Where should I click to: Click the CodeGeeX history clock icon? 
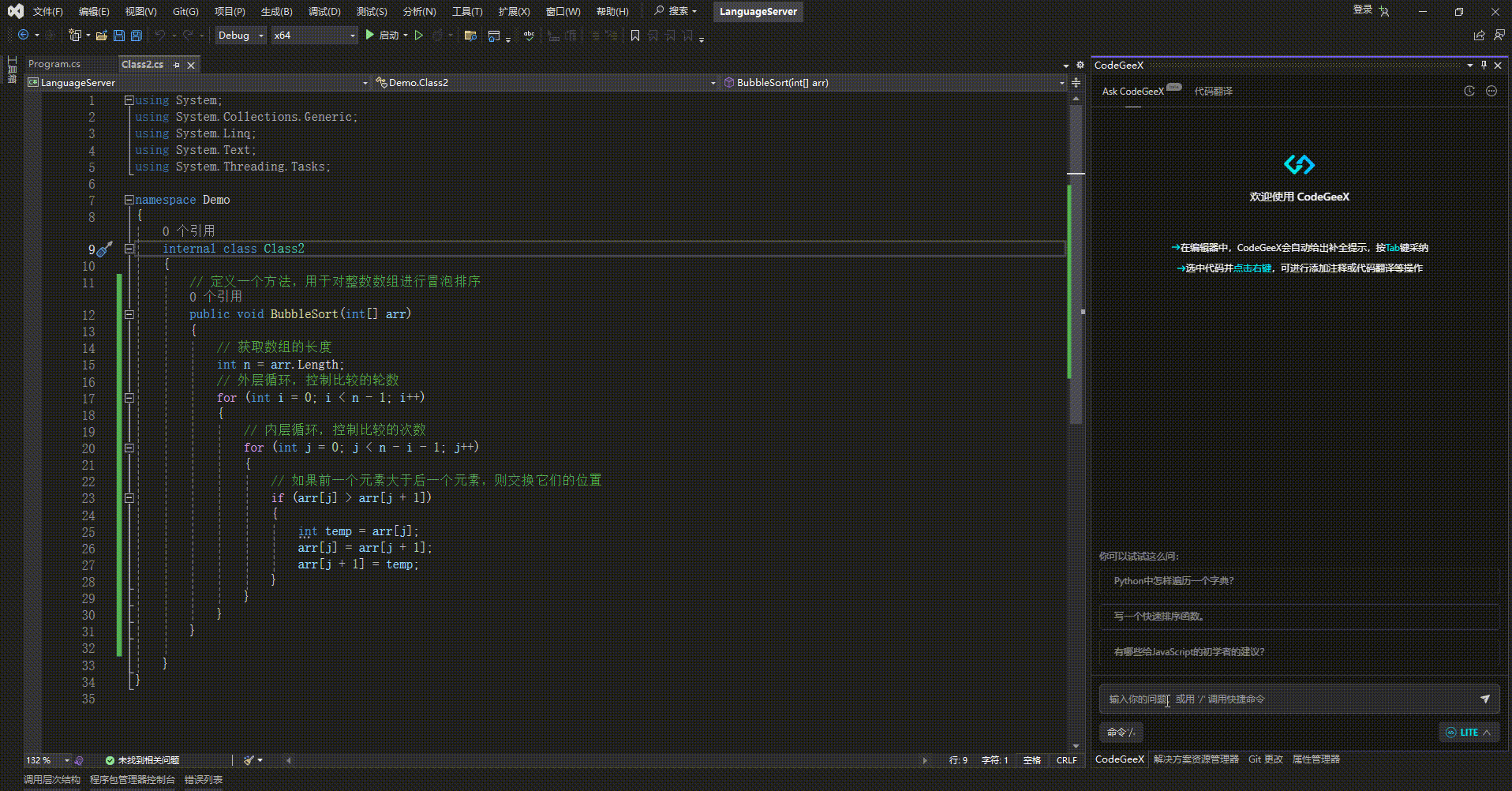[1469, 91]
